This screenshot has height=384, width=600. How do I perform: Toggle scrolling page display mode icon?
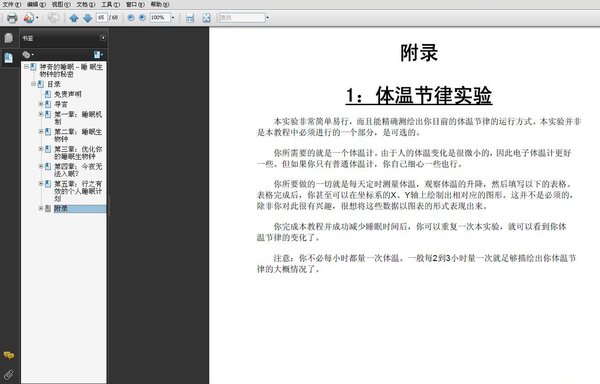click(190, 18)
